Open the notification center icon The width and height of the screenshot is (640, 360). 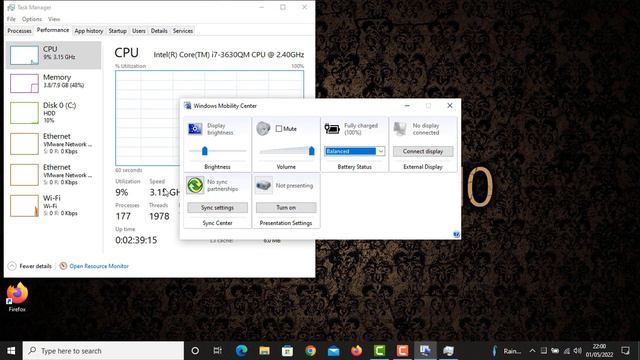pyautogui.click(x=625, y=351)
